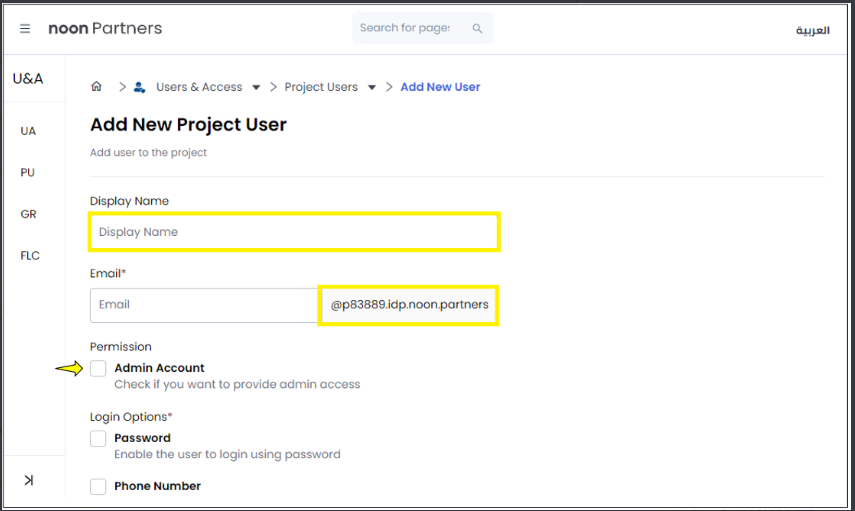Expand the Users & Access breadcrumb dropdown
This screenshot has width=855, height=511.
[x=256, y=88]
